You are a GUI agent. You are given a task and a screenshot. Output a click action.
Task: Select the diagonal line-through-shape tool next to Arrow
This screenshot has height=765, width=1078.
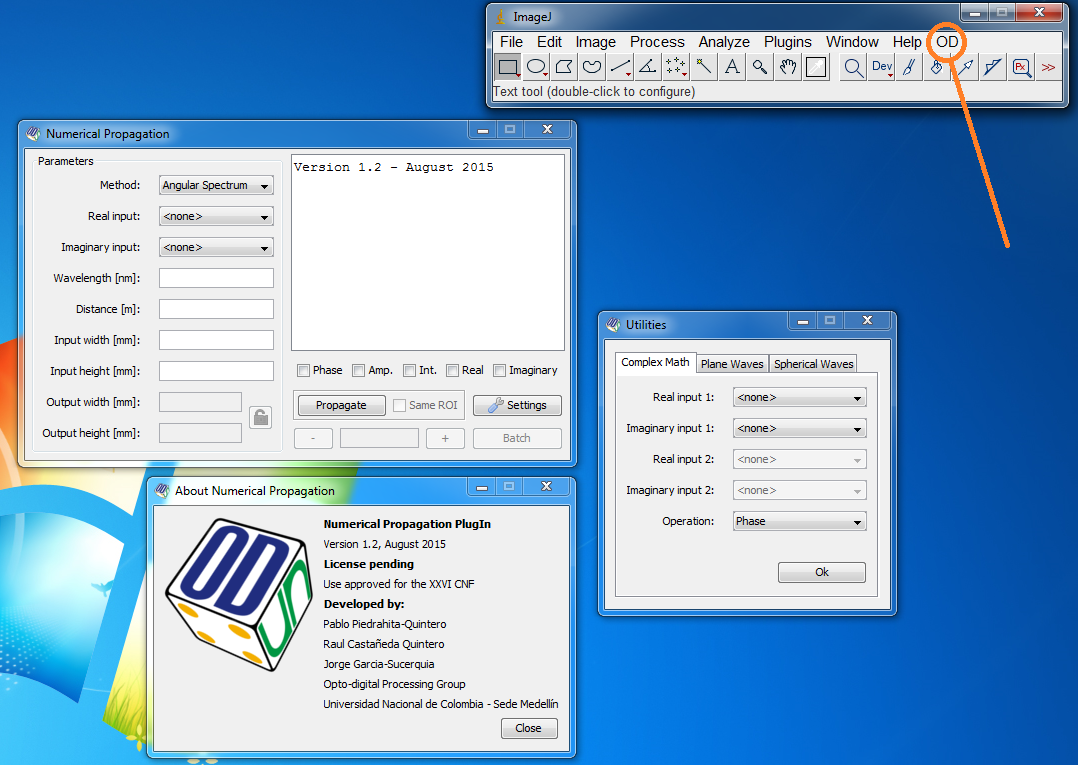coord(993,67)
